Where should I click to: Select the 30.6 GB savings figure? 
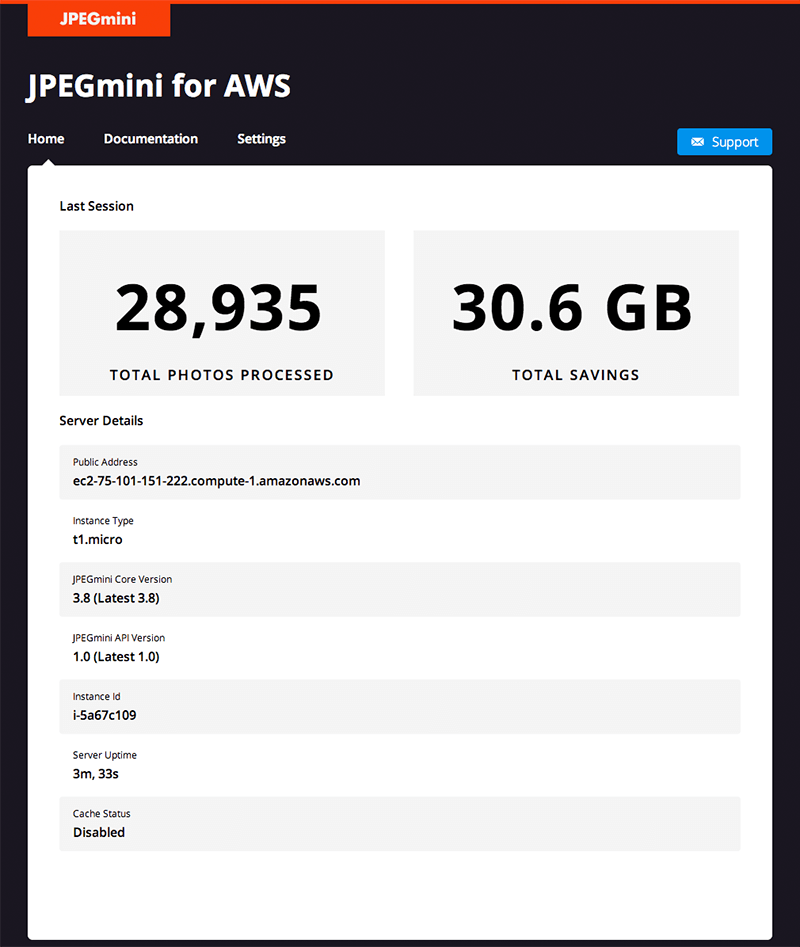pos(572,308)
